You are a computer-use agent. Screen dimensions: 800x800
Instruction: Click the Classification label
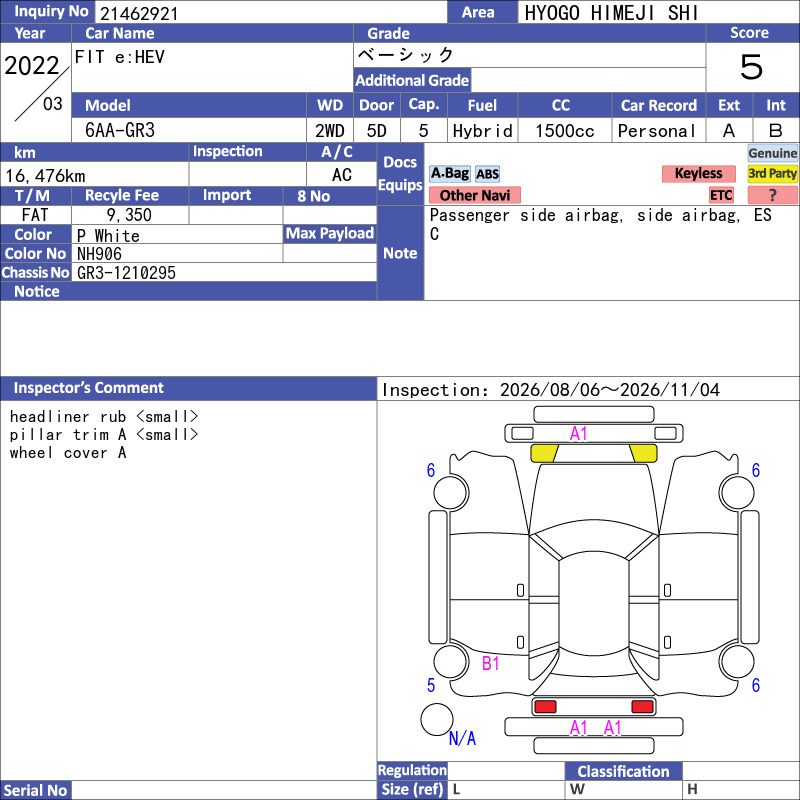click(x=623, y=771)
